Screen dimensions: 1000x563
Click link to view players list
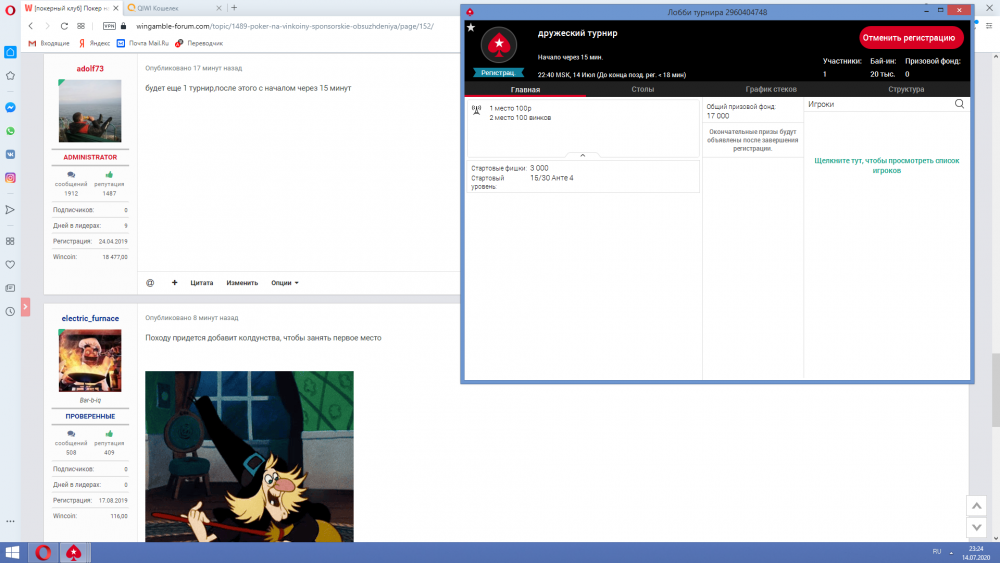pyautogui.click(x=886, y=166)
